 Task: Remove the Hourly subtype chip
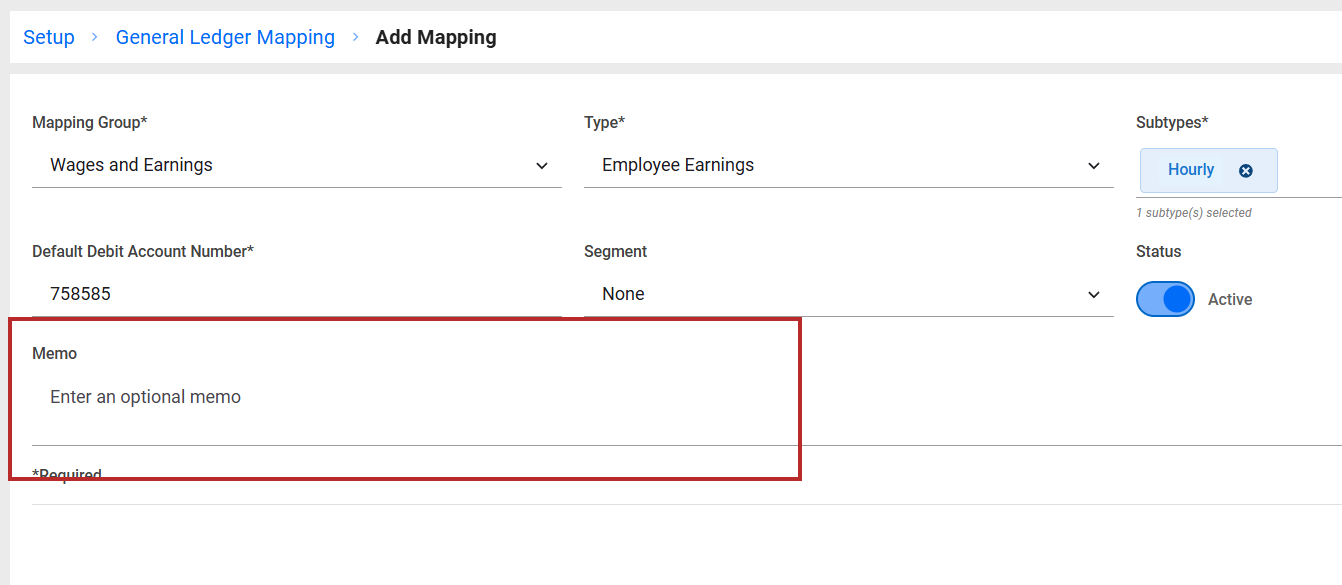[1245, 171]
